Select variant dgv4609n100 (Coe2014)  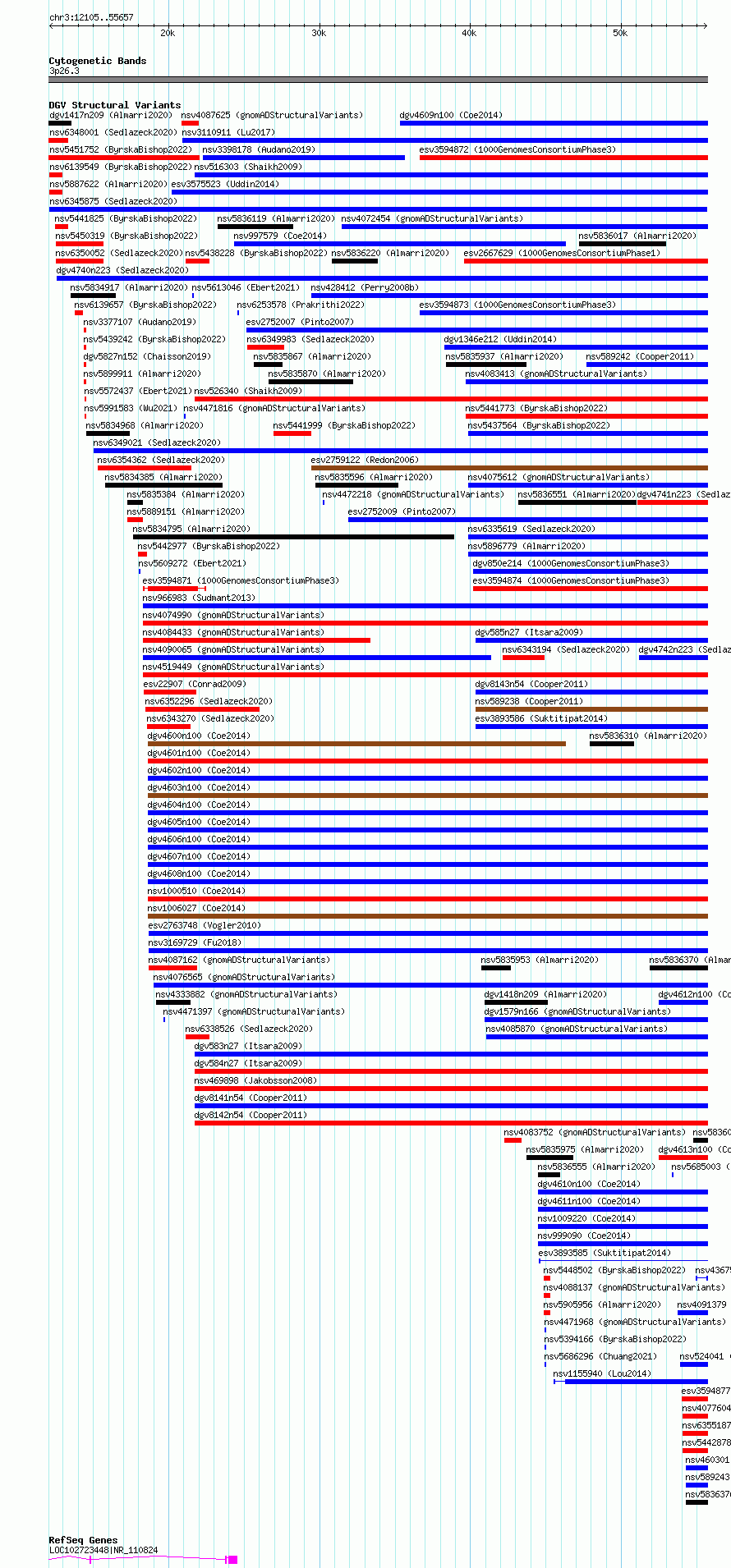(451, 115)
